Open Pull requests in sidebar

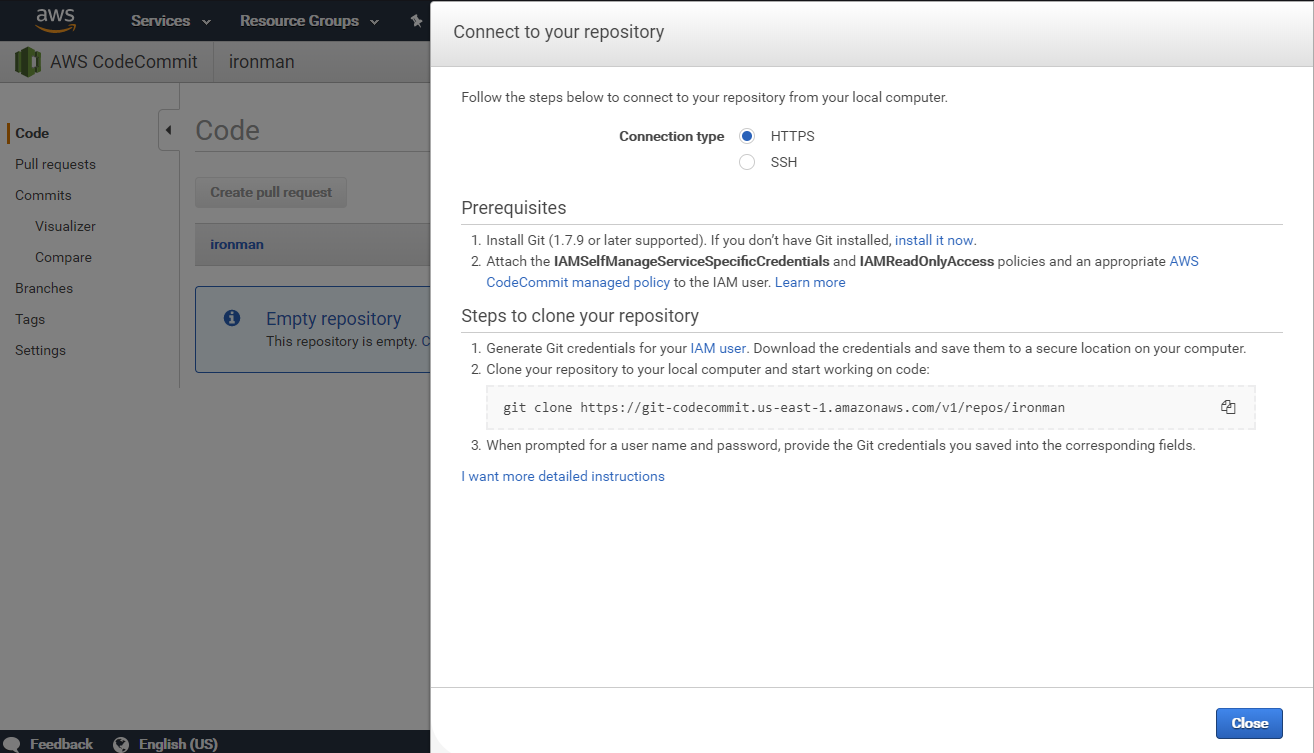point(55,164)
